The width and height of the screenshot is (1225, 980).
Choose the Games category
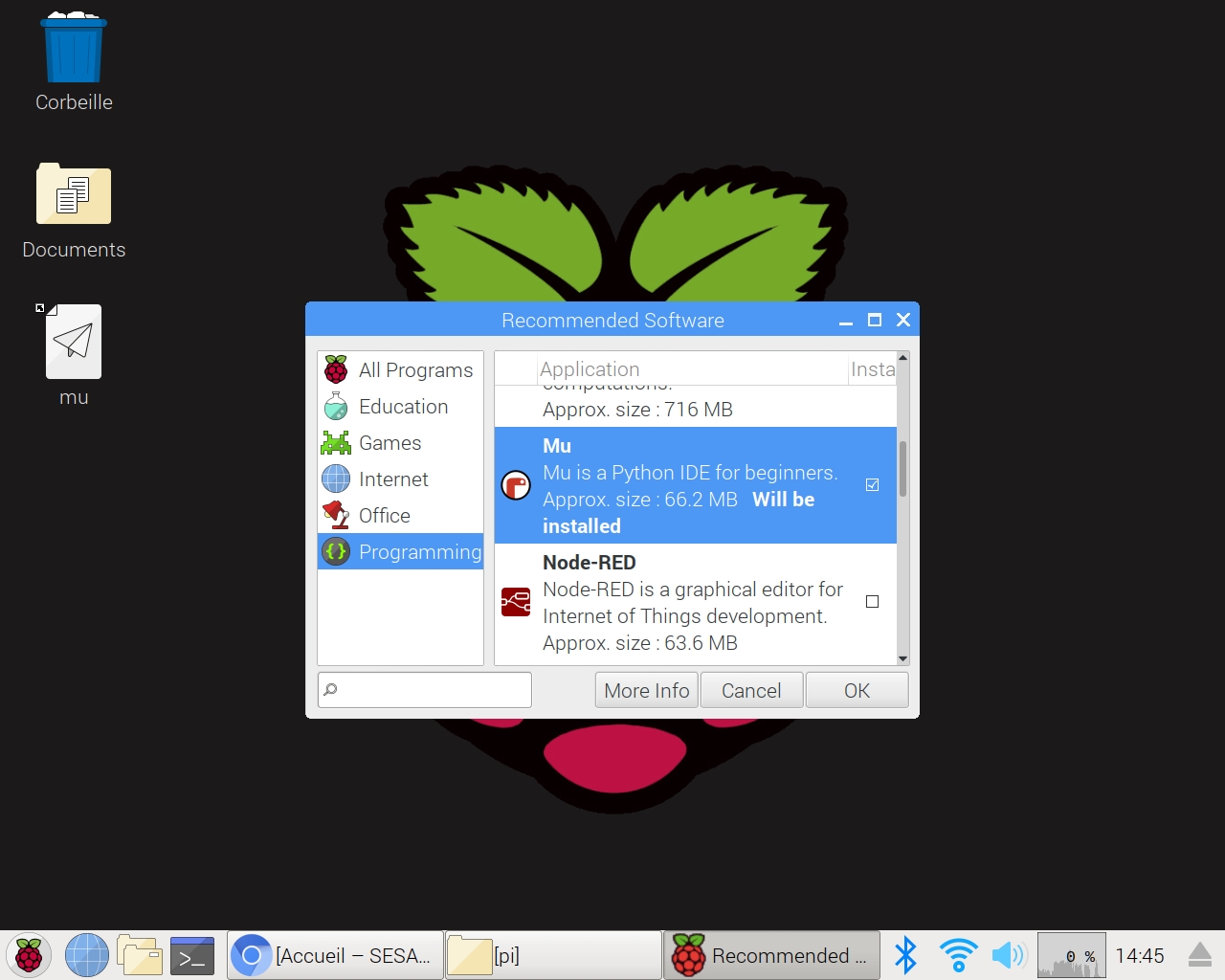pyautogui.click(x=400, y=442)
